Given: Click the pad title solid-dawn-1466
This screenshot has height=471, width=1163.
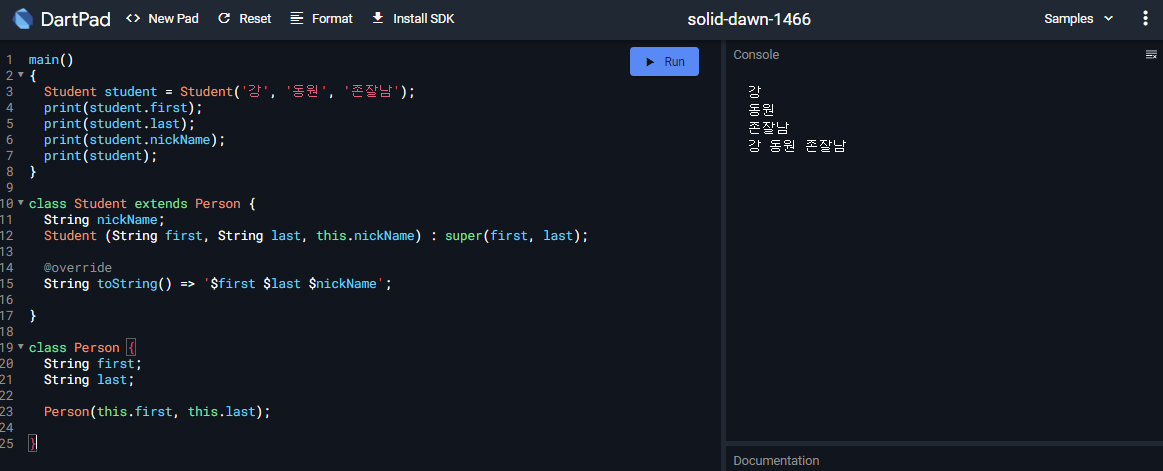Looking at the screenshot, I should (749, 19).
